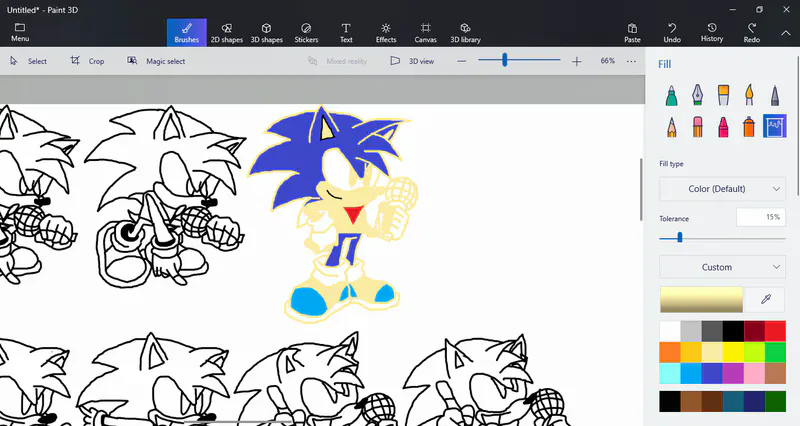Choose the pale yellow color swatch
This screenshot has width=800, height=426.
click(712, 352)
